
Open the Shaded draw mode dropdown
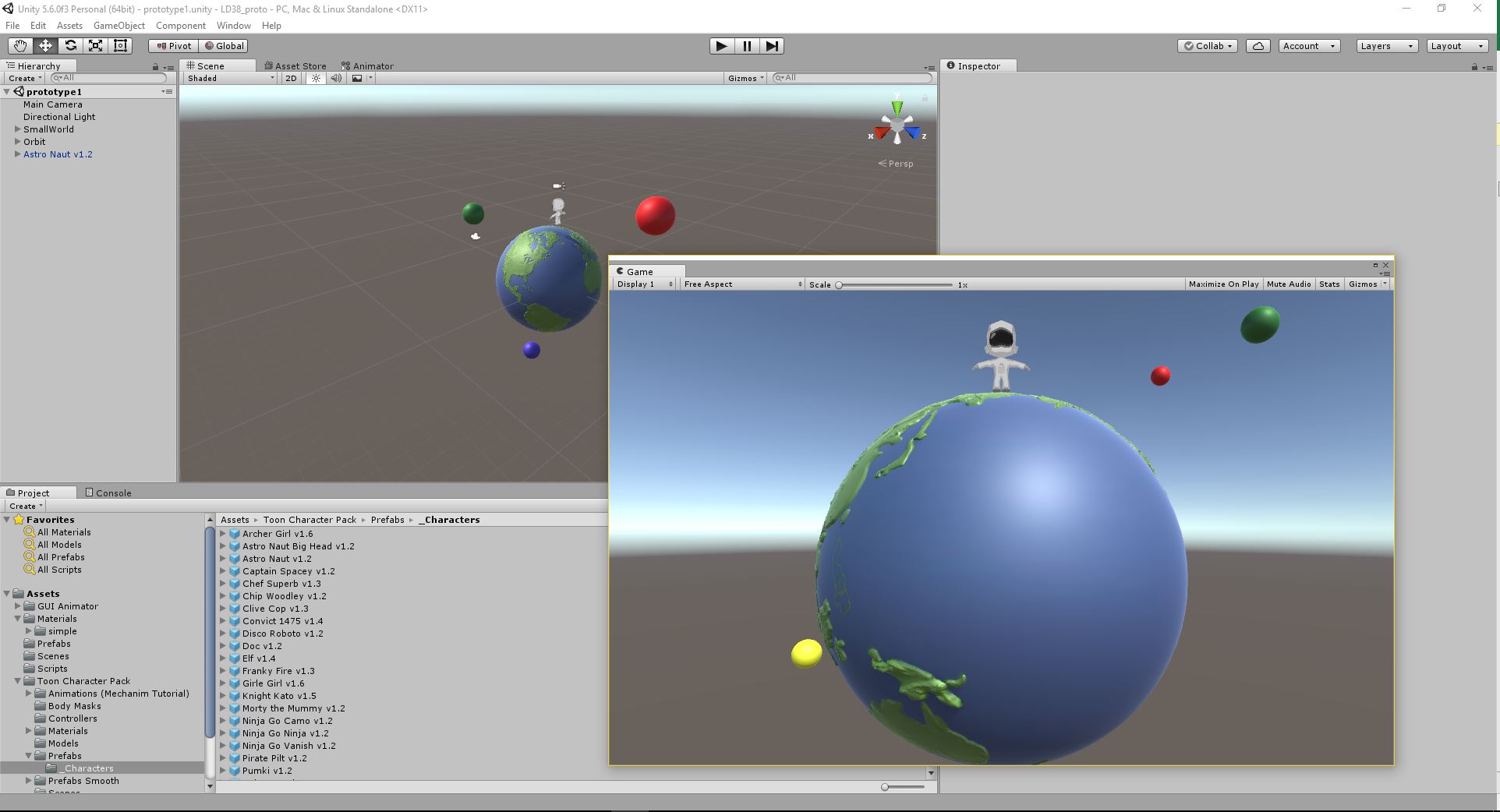tap(228, 78)
